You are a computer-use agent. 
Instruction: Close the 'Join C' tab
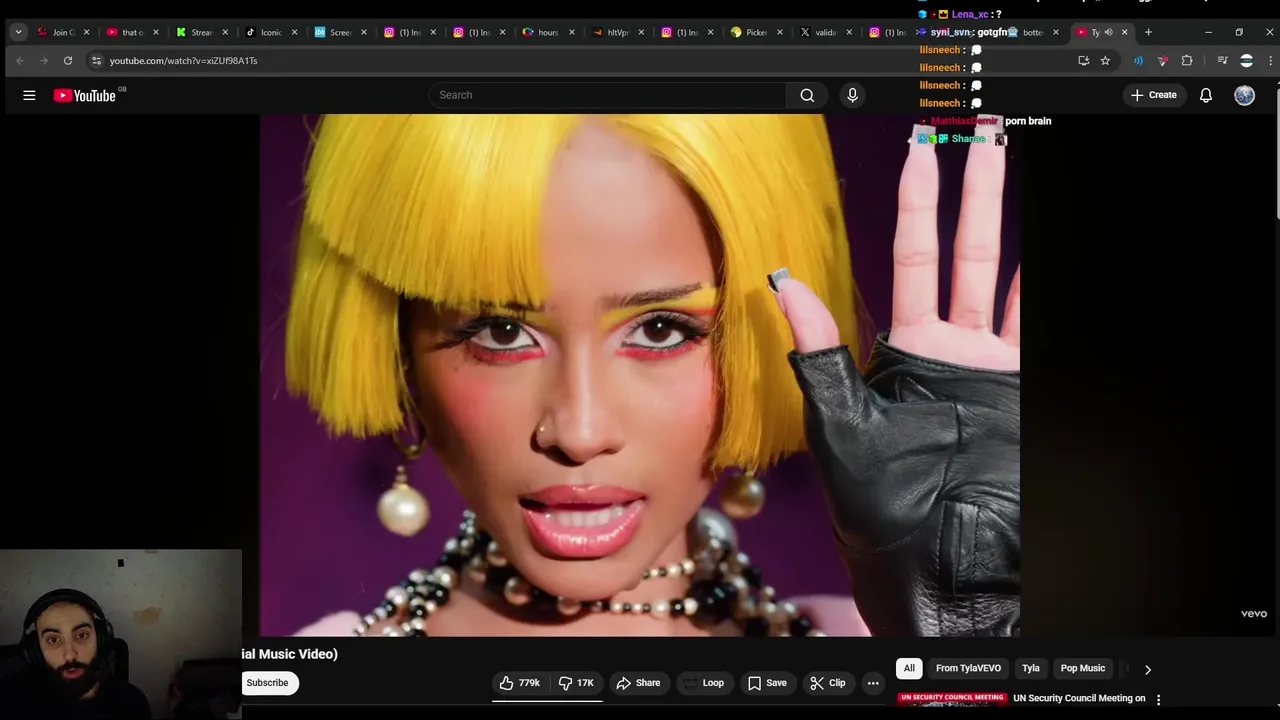pos(87,32)
